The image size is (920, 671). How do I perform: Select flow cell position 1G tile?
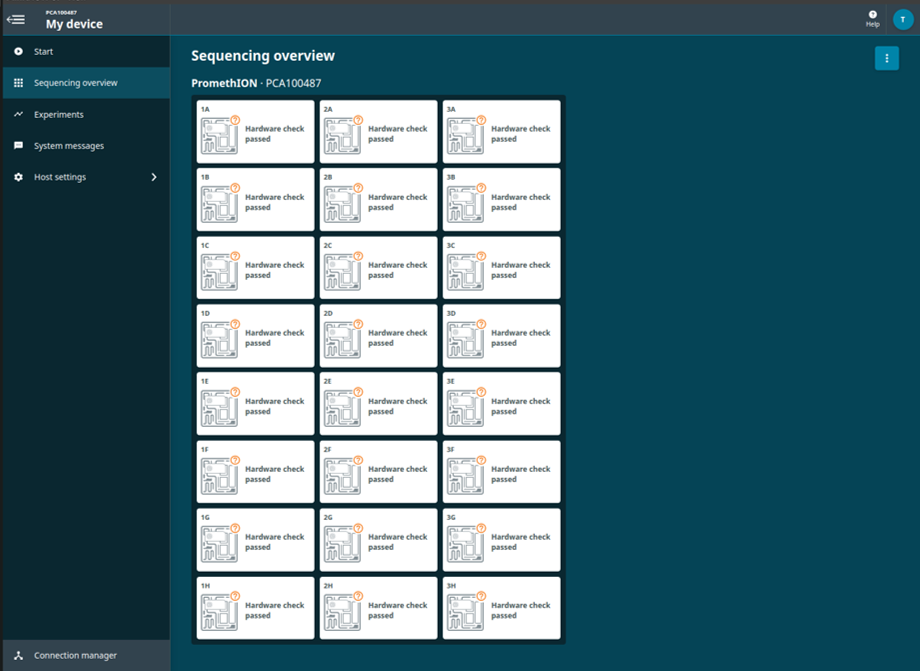click(x=255, y=540)
